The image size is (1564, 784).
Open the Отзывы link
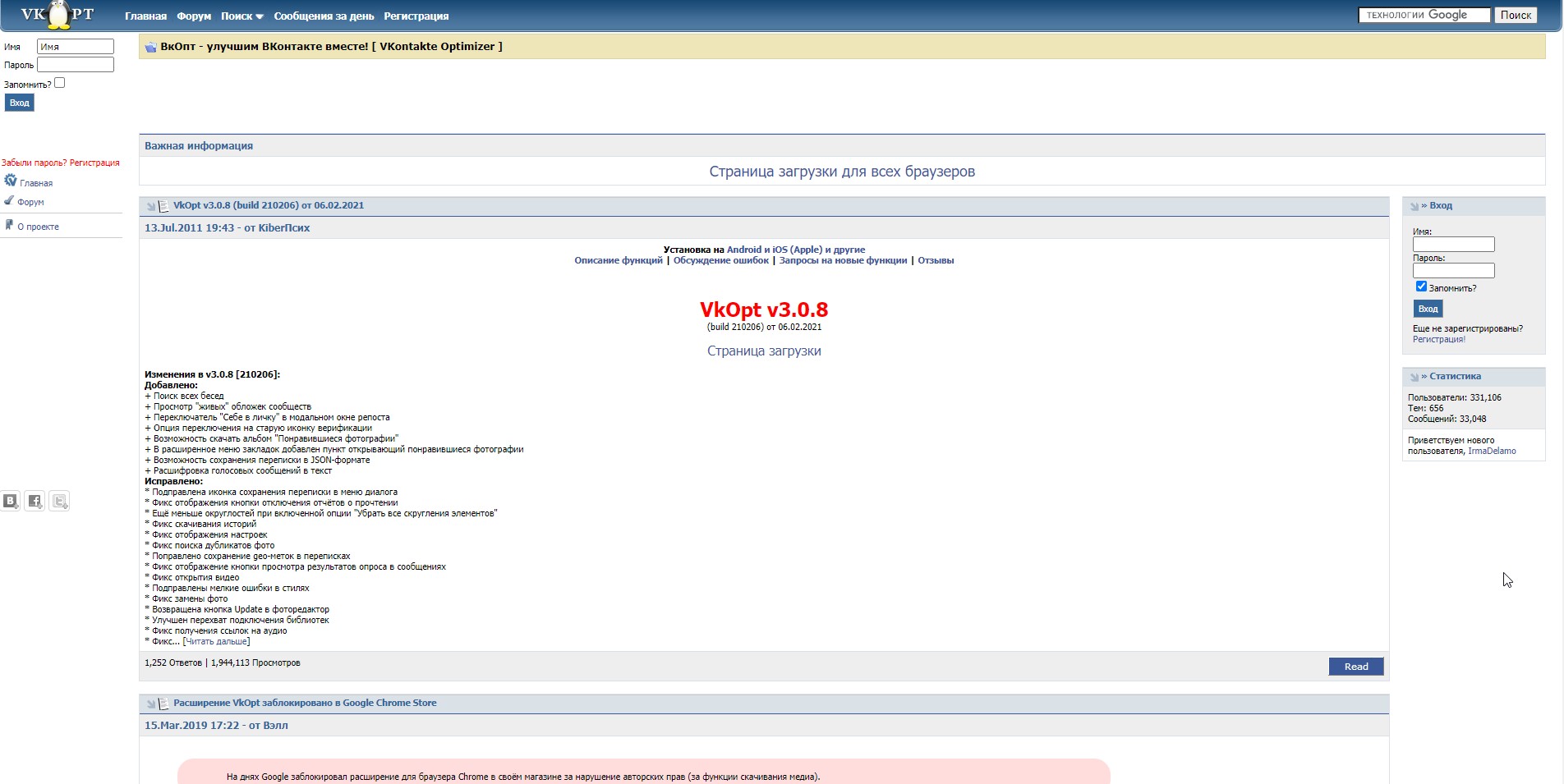[936, 260]
